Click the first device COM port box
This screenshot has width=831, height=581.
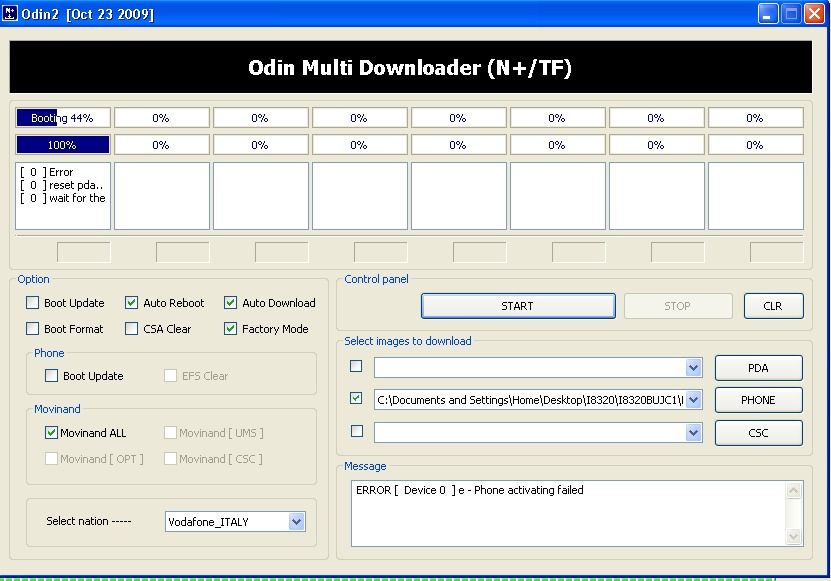84,252
